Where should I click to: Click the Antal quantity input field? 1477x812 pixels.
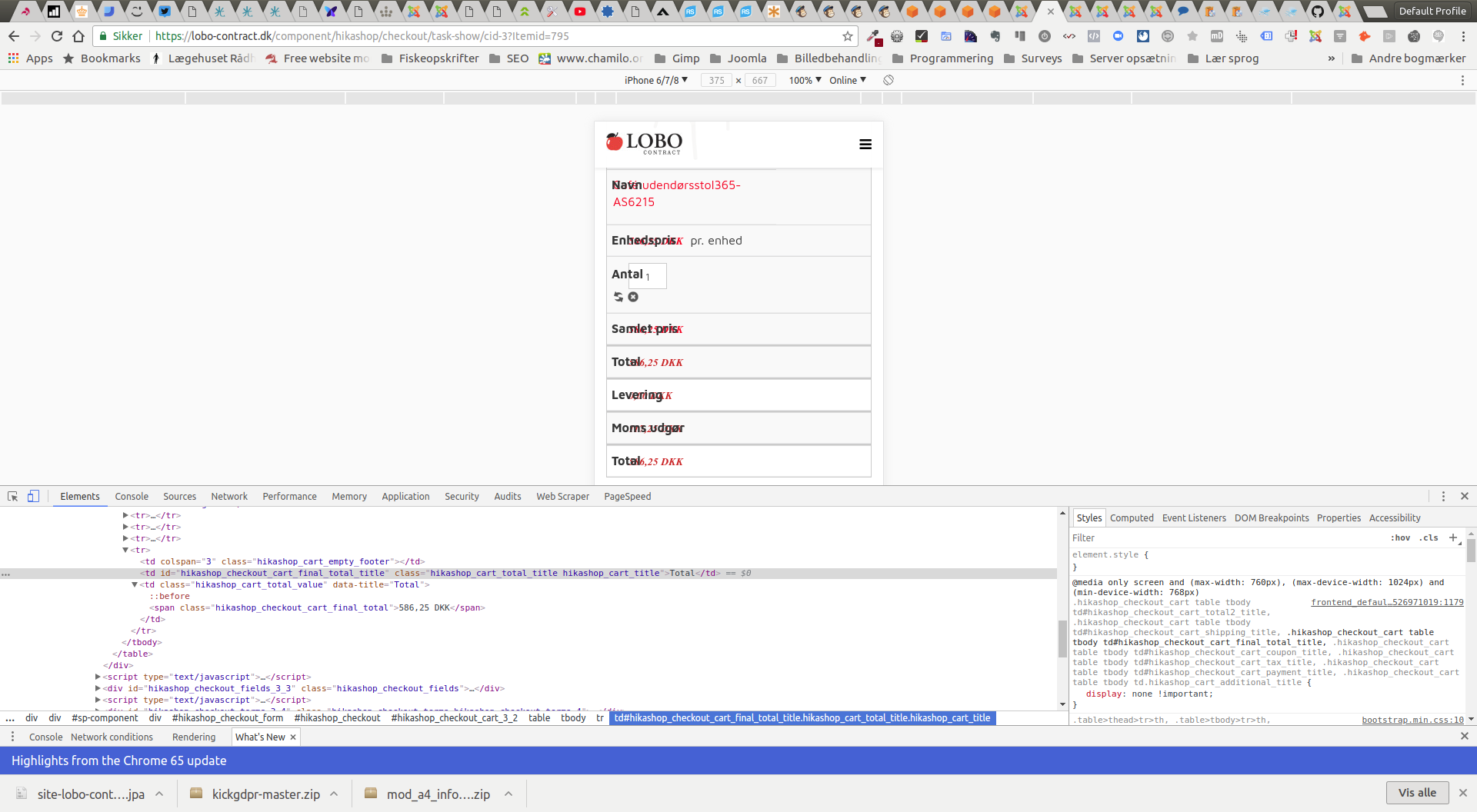[648, 275]
